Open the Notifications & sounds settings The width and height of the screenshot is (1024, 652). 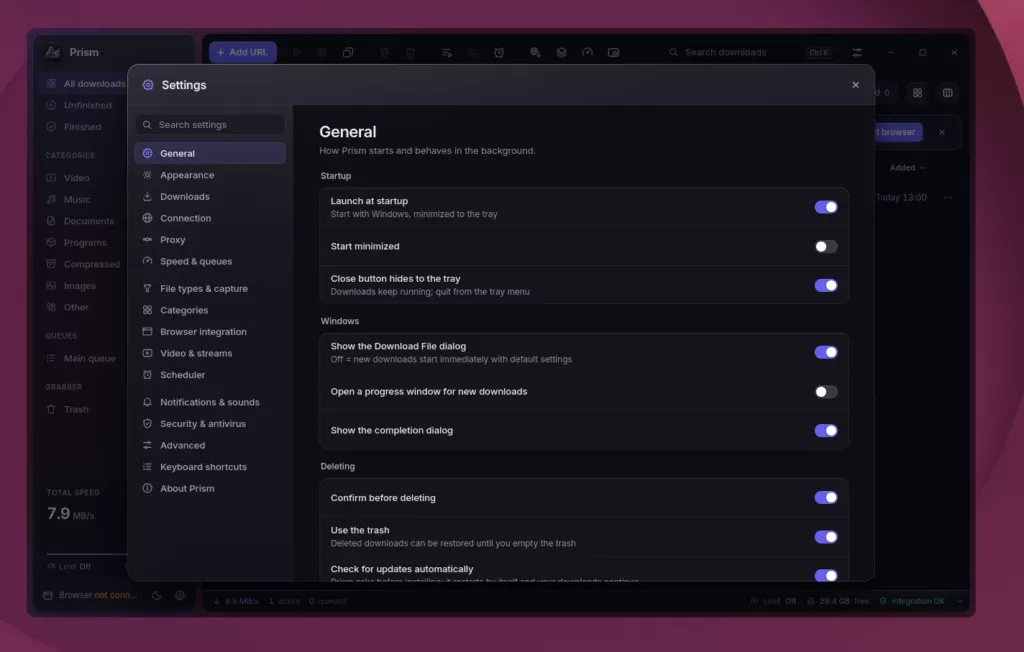[210, 402]
